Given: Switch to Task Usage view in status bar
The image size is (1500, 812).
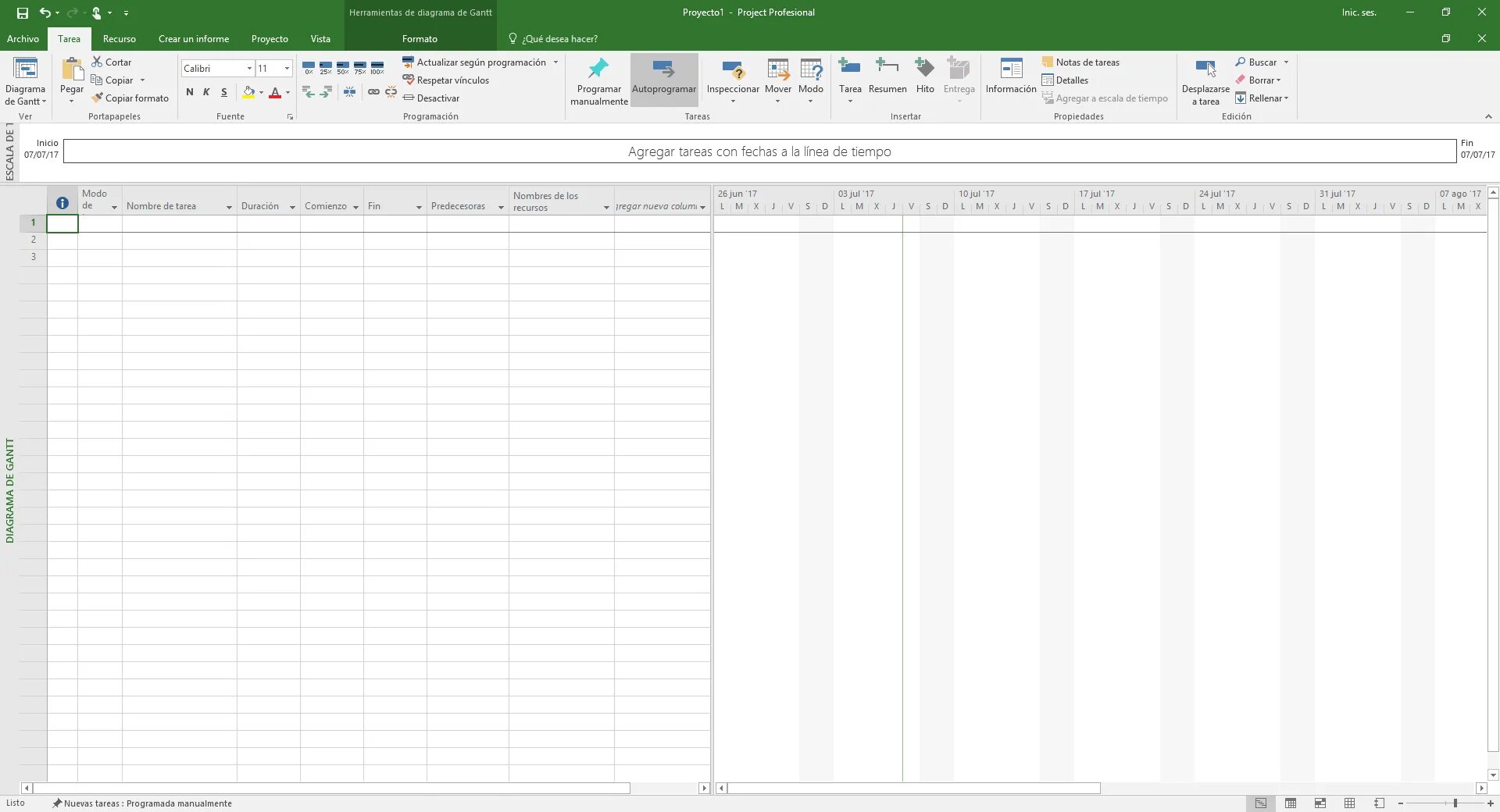Looking at the screenshot, I should click(1291, 803).
